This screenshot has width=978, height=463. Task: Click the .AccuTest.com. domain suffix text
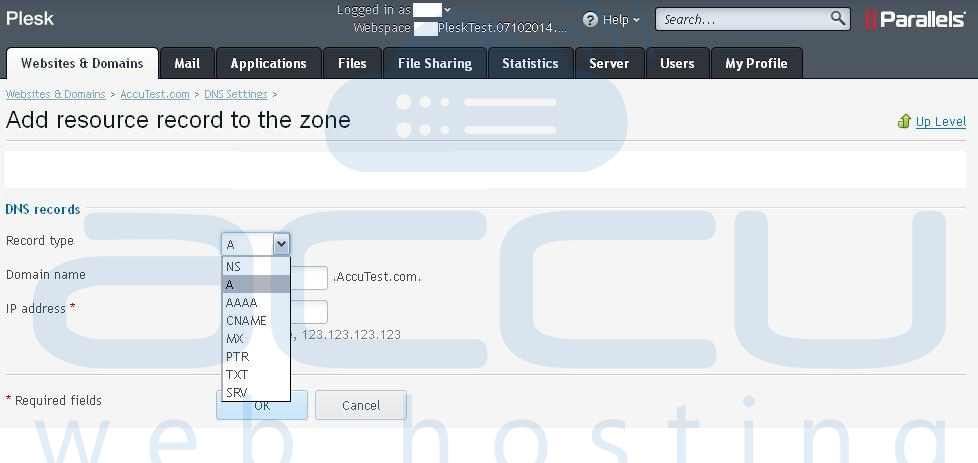(x=377, y=276)
